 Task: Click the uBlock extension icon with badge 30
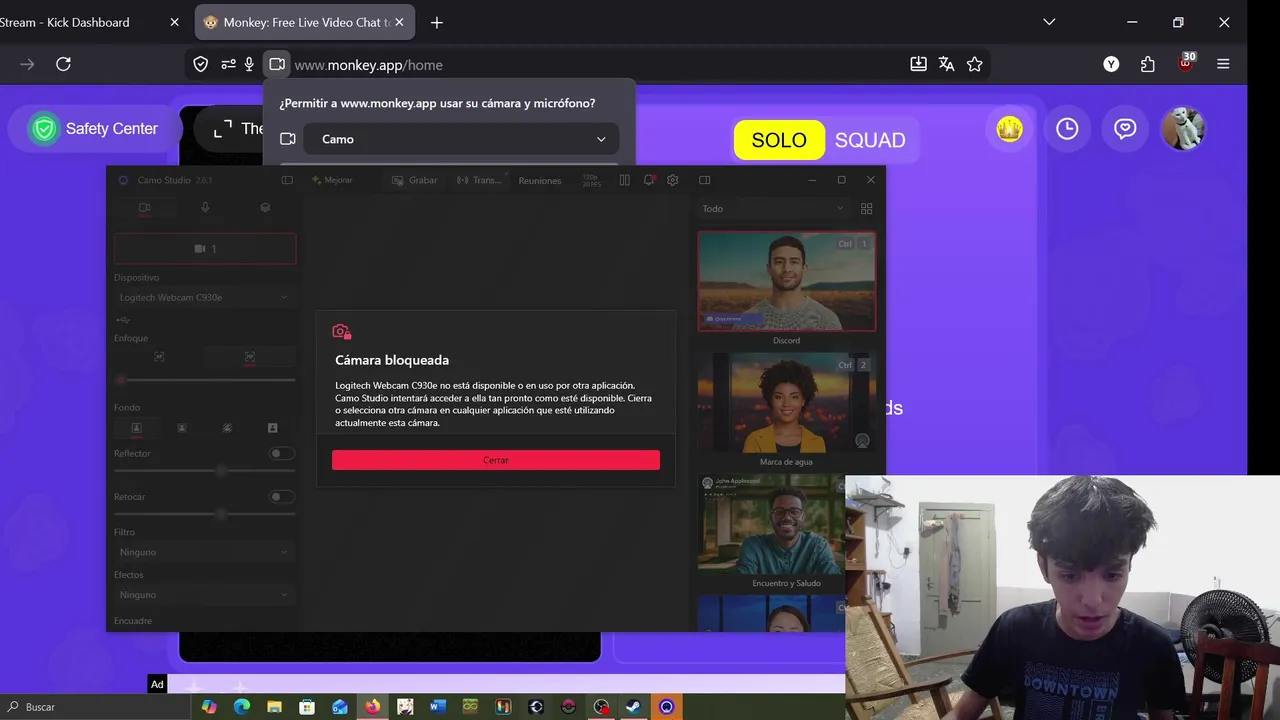click(x=1186, y=62)
